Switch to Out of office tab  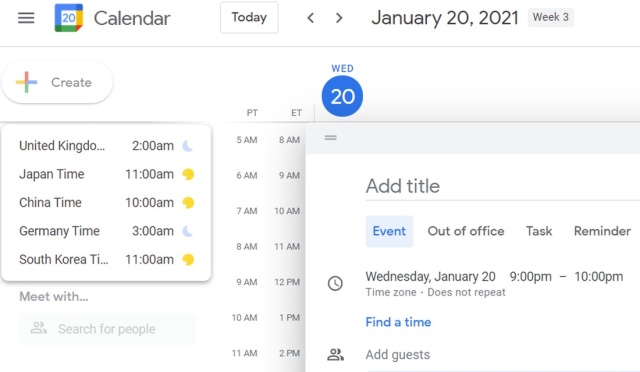click(x=466, y=231)
